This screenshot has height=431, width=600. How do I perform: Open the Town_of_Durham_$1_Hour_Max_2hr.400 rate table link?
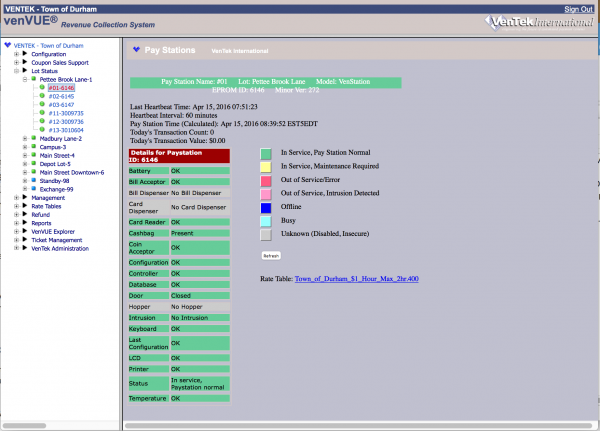coord(356,279)
